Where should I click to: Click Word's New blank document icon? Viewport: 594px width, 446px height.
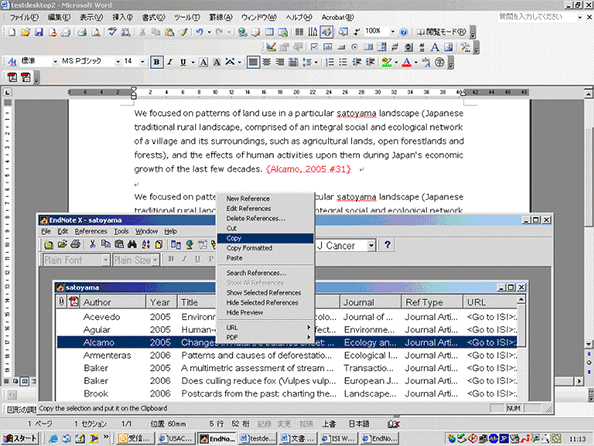(12, 32)
